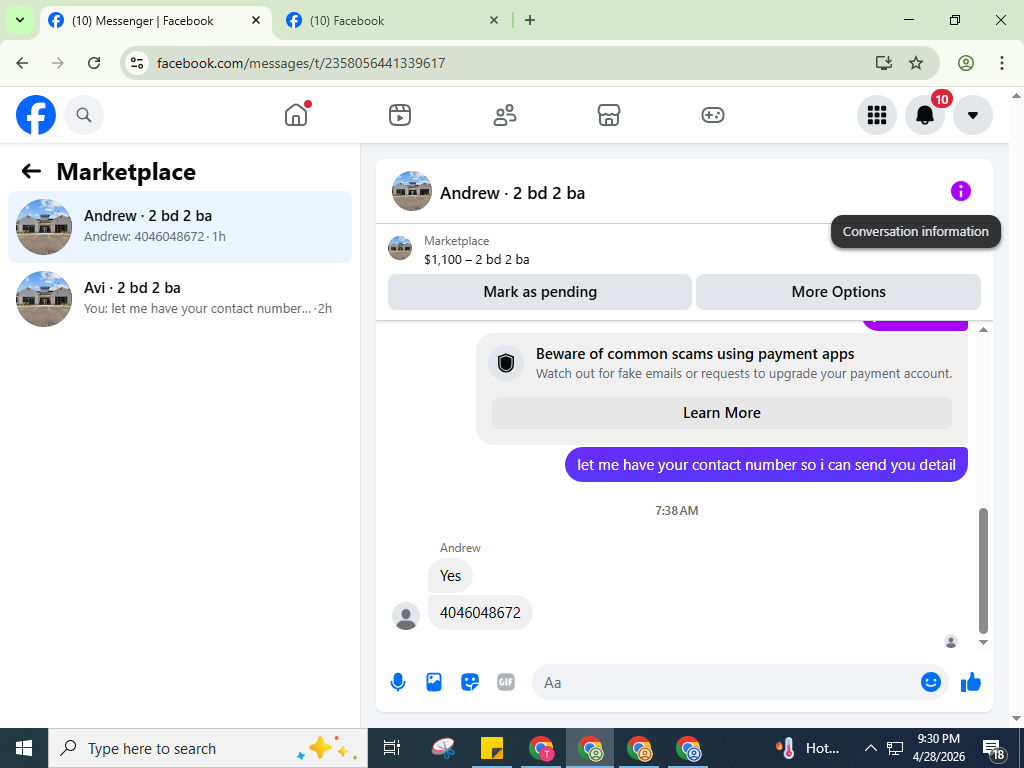1024x768 pixels.
Task: Go back in the browser
Action: (22, 63)
